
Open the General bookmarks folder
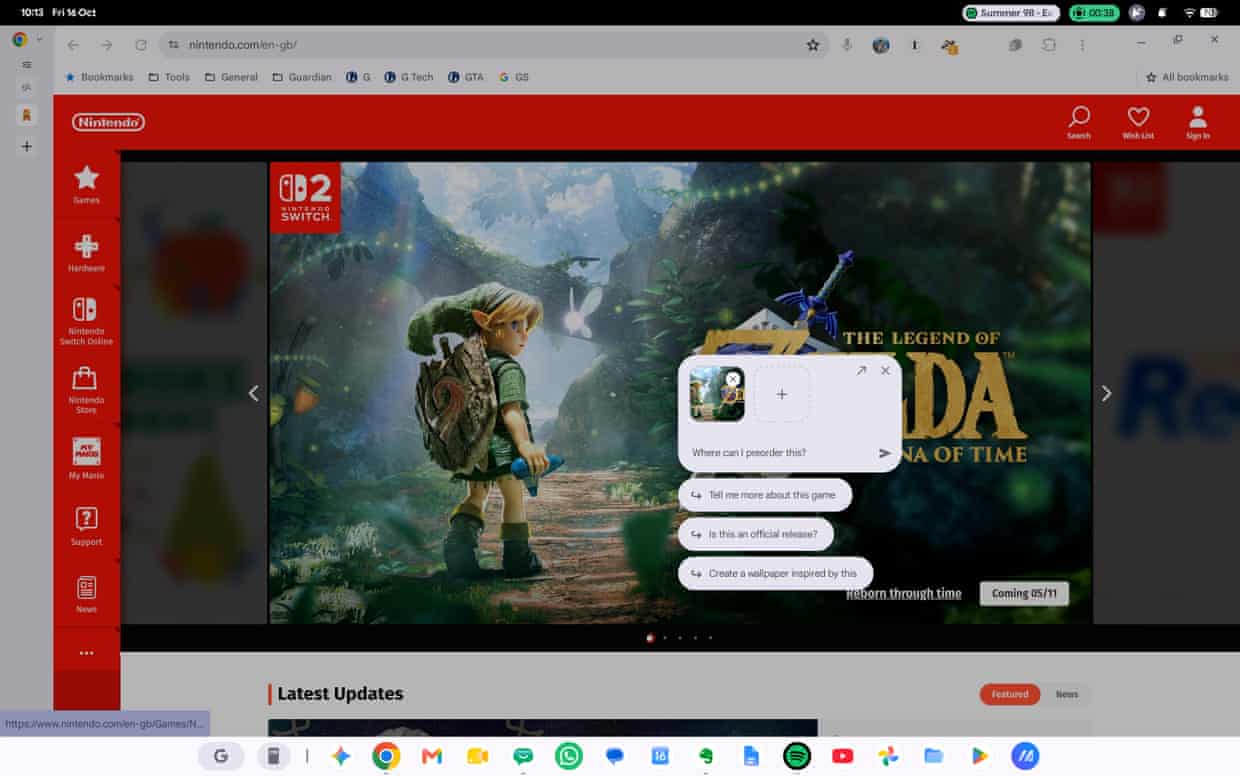point(230,77)
